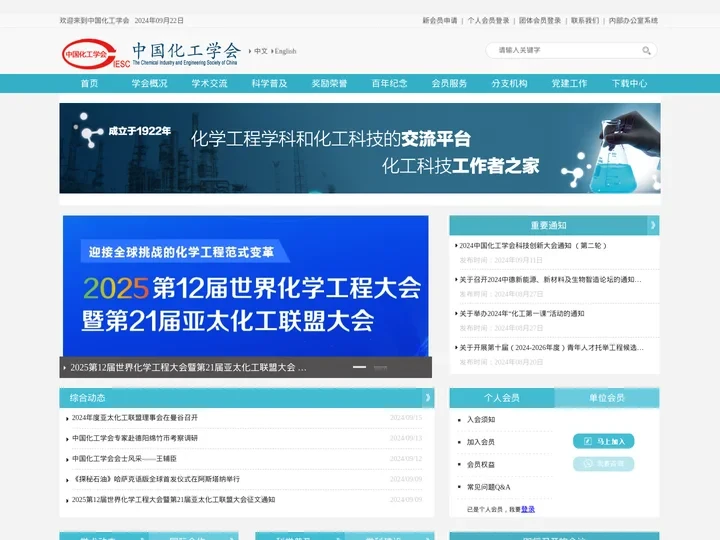The width and height of the screenshot is (720, 540).
Task: Click the faded button below 马上加入
Action: (x=603, y=464)
